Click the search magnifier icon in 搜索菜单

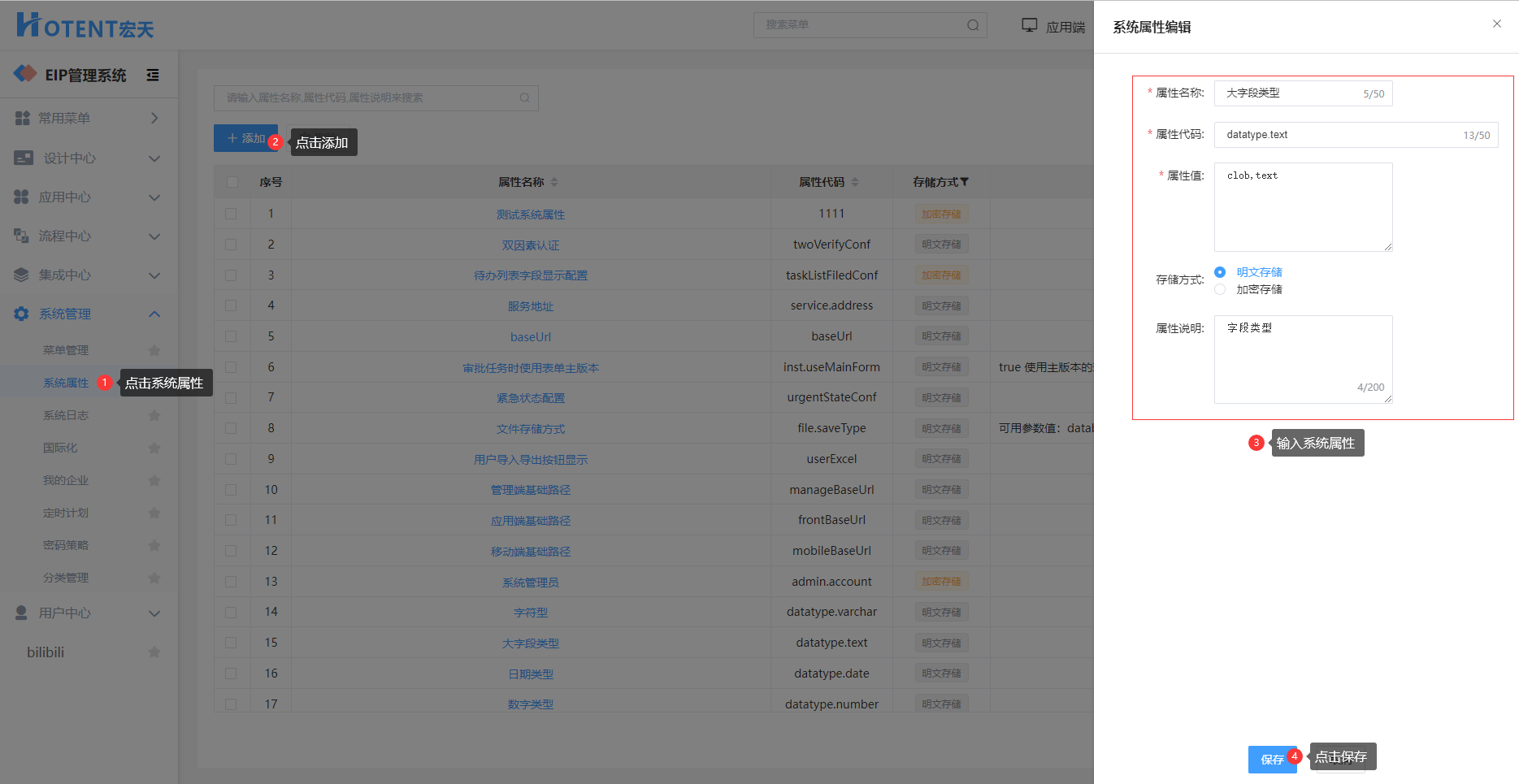(972, 25)
